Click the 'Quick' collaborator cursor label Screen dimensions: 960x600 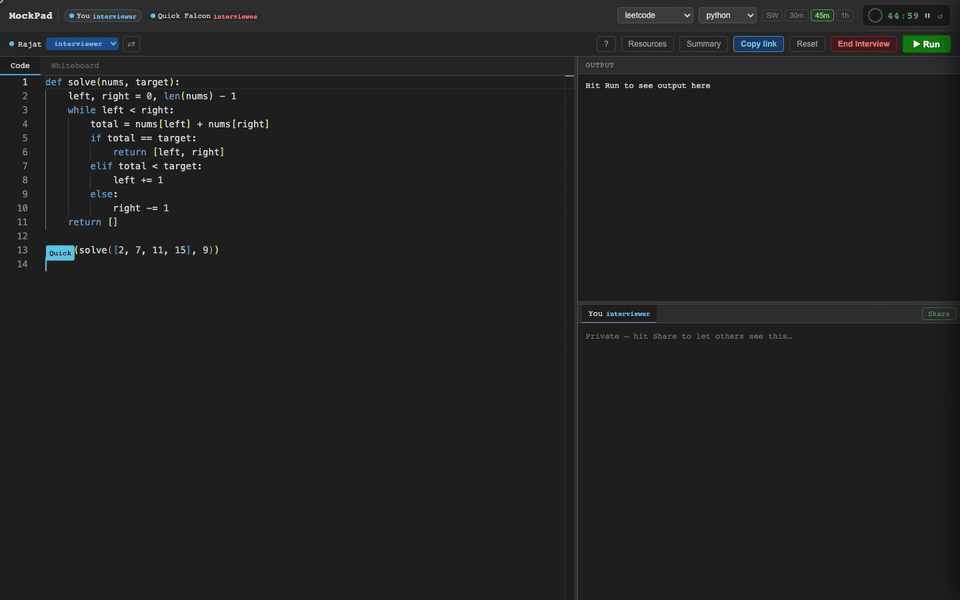pyautogui.click(x=60, y=253)
